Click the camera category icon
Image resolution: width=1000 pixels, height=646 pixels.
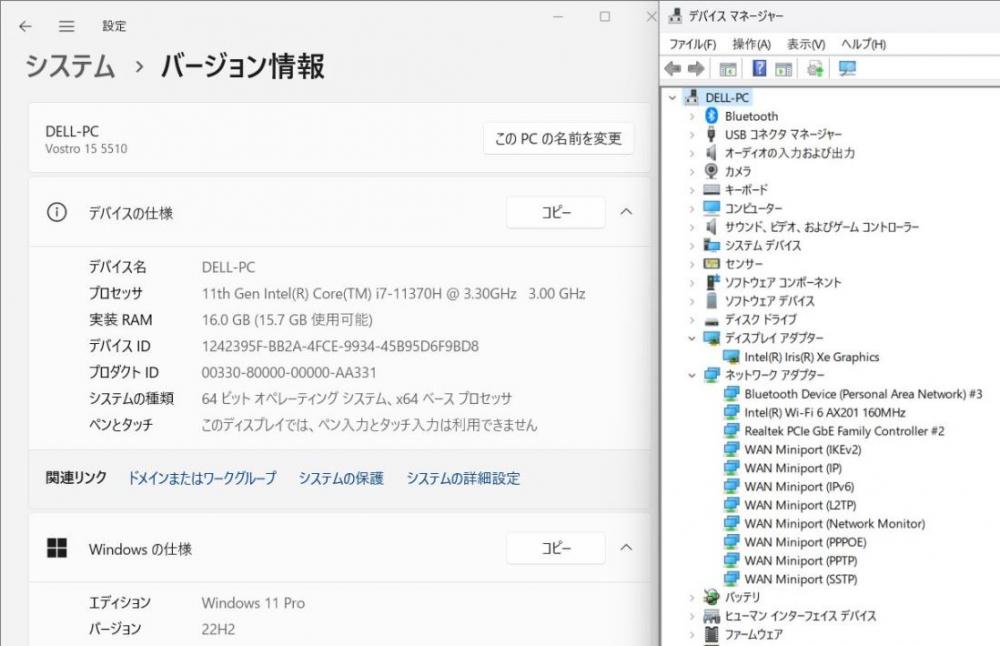tap(712, 171)
